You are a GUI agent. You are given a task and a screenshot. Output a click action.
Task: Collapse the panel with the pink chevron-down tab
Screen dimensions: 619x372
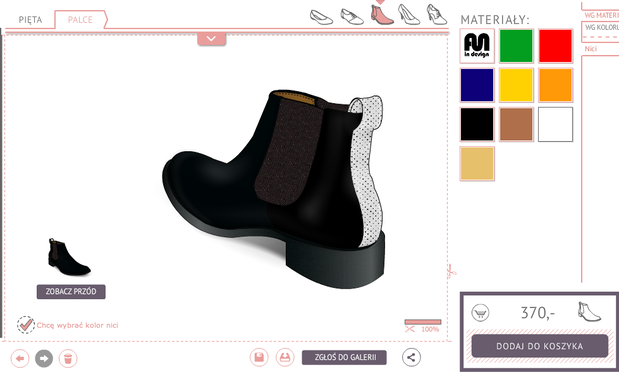point(212,39)
